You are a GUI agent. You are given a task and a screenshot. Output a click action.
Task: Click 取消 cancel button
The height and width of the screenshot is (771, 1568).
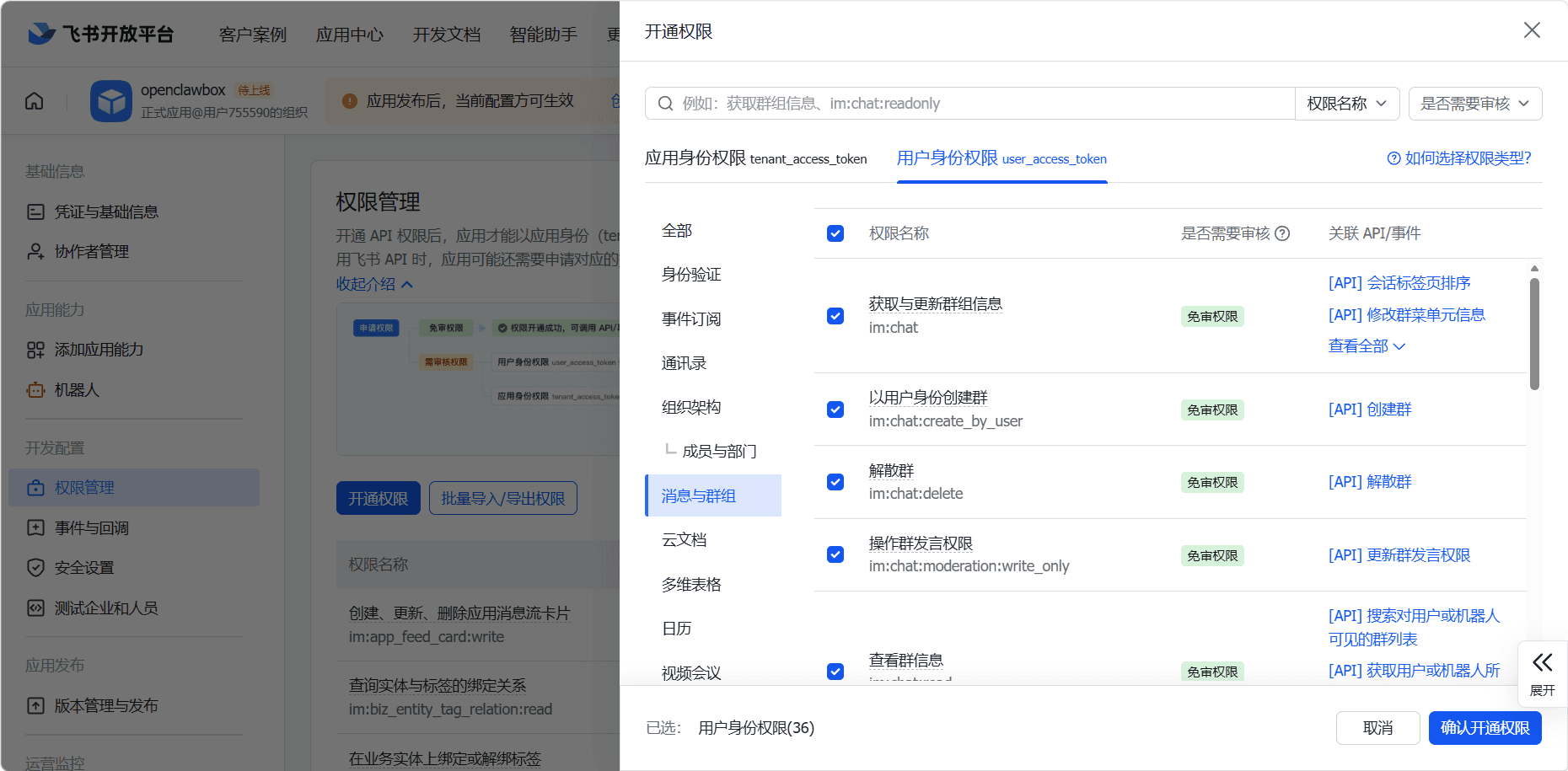point(1378,728)
